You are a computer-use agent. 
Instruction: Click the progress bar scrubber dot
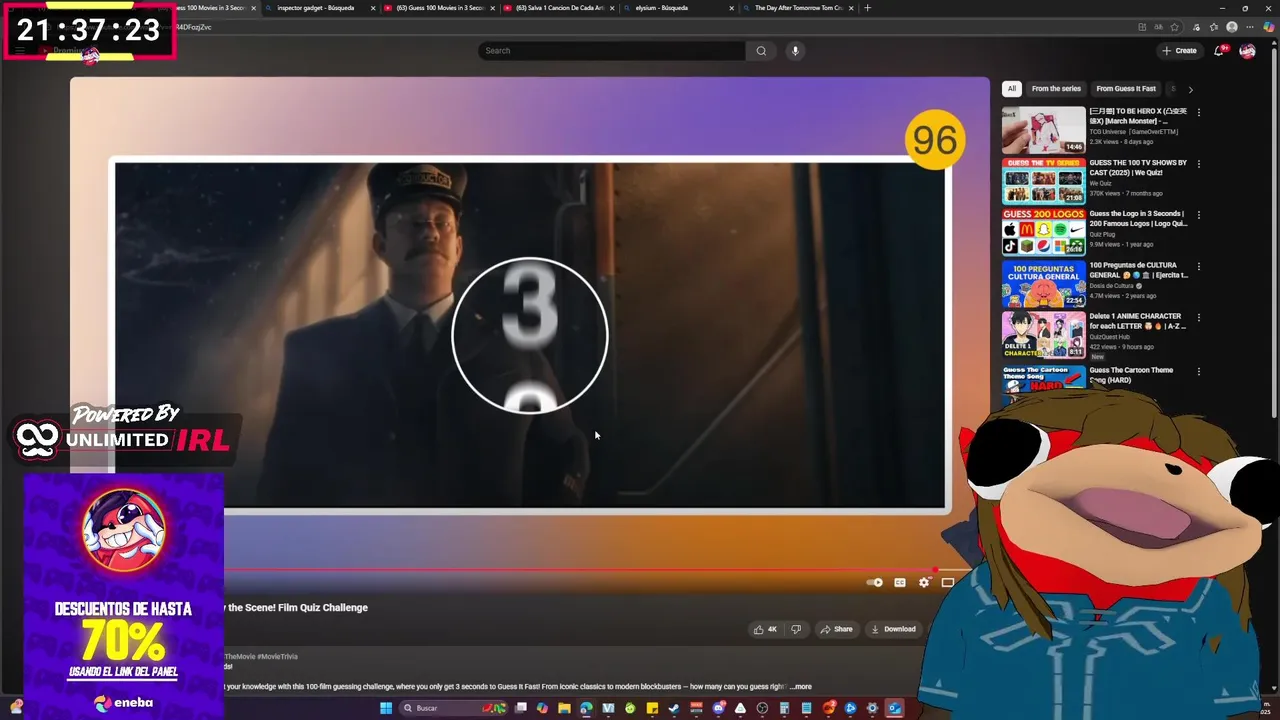coord(935,570)
